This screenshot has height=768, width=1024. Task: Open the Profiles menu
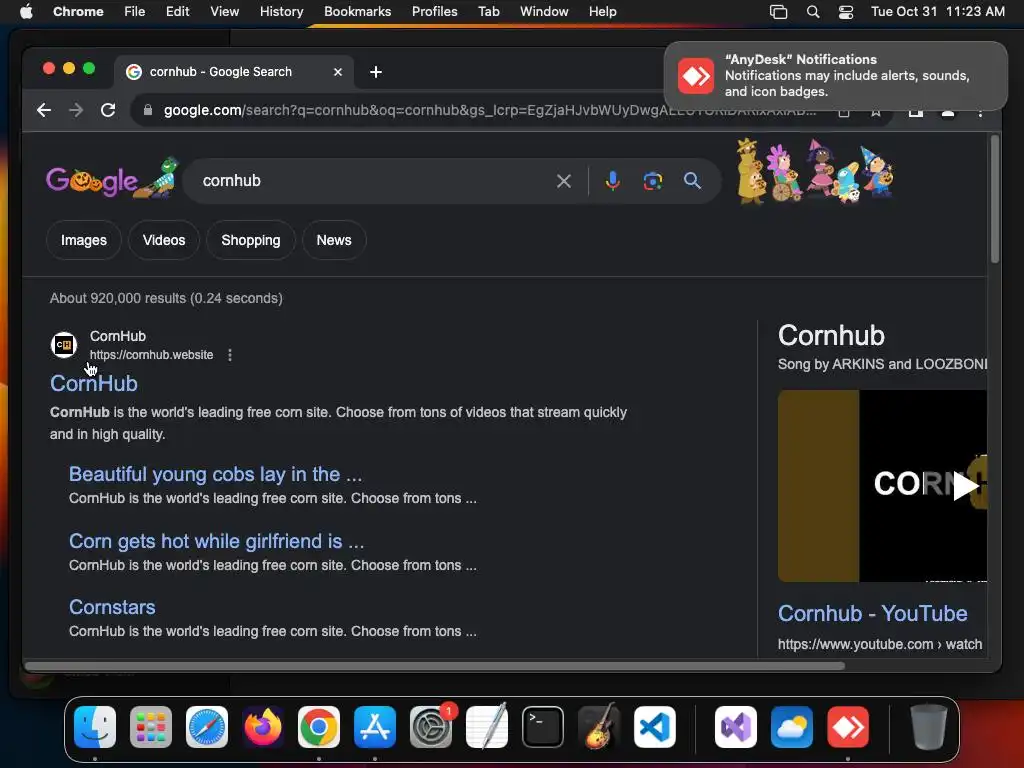434,12
